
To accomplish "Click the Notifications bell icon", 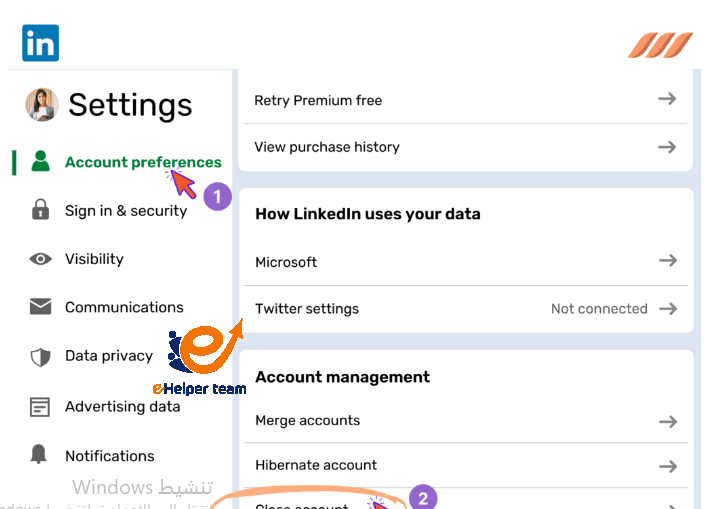I will point(39,454).
